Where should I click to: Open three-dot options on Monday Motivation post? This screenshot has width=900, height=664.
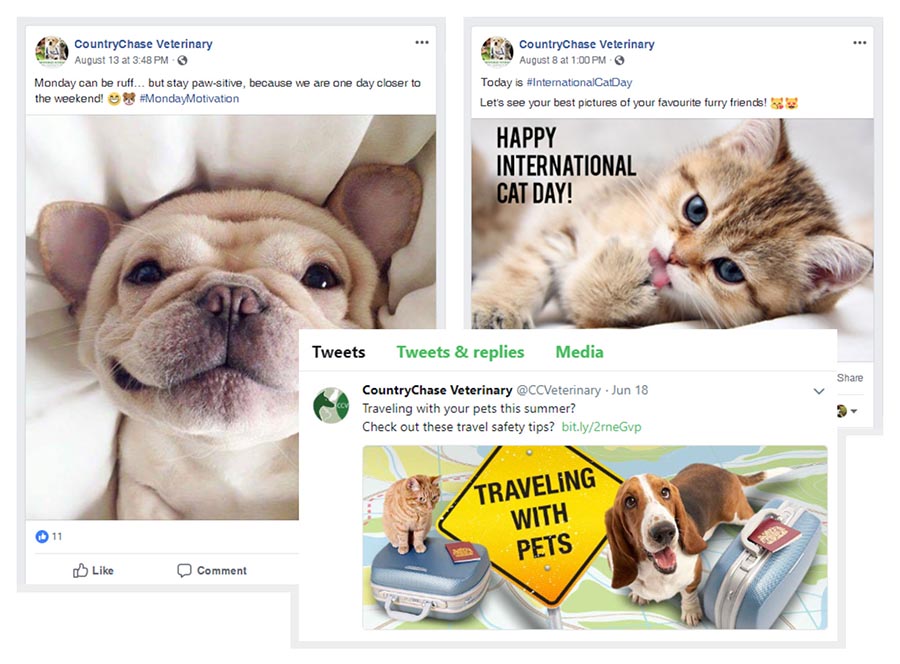(422, 43)
